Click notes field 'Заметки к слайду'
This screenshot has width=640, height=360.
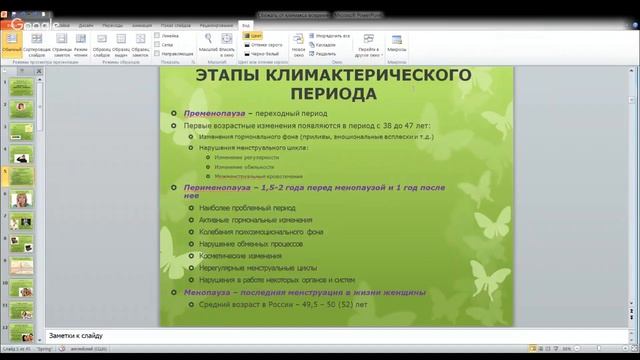click(x=336, y=336)
